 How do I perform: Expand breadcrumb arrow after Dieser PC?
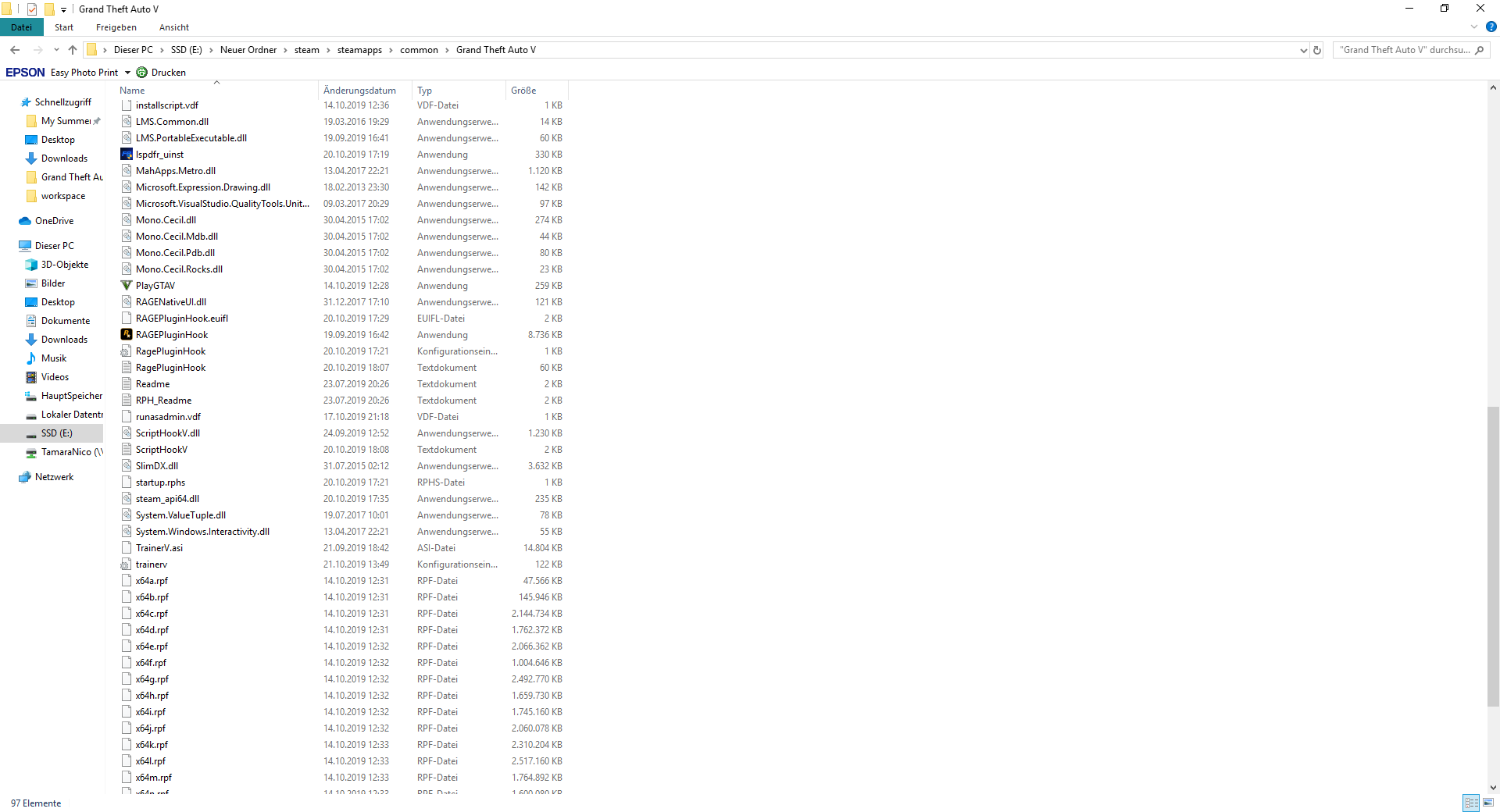point(162,50)
